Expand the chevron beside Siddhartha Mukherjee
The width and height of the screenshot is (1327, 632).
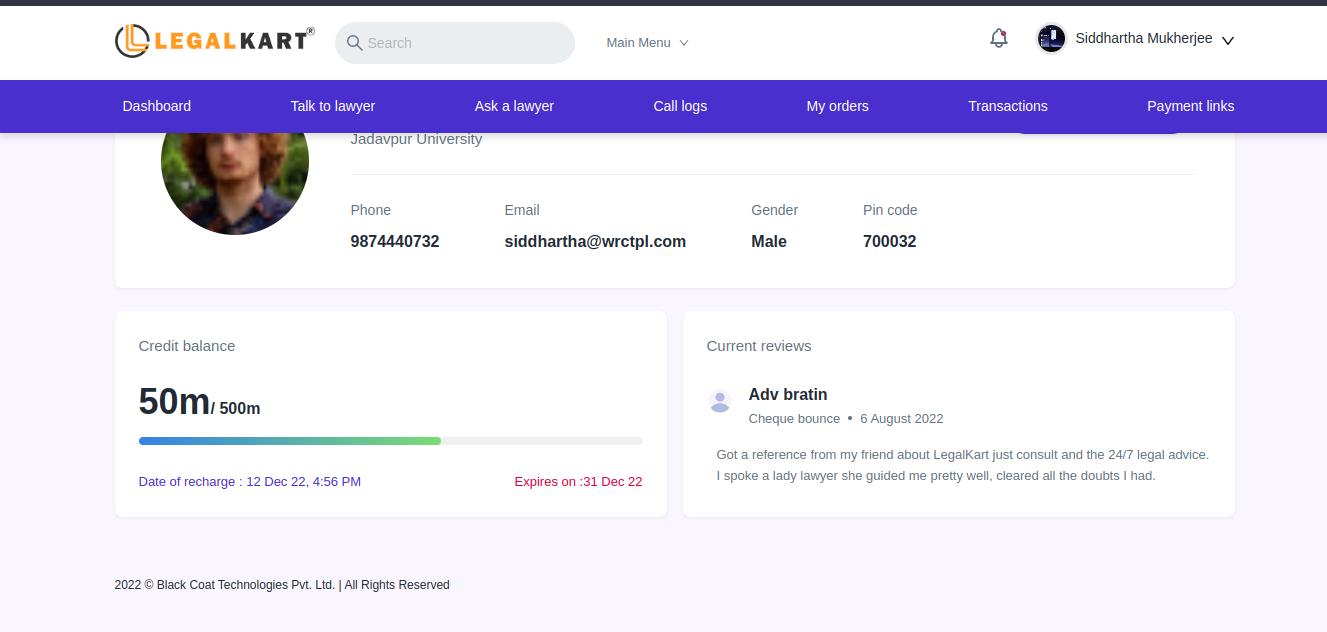pos(1228,41)
